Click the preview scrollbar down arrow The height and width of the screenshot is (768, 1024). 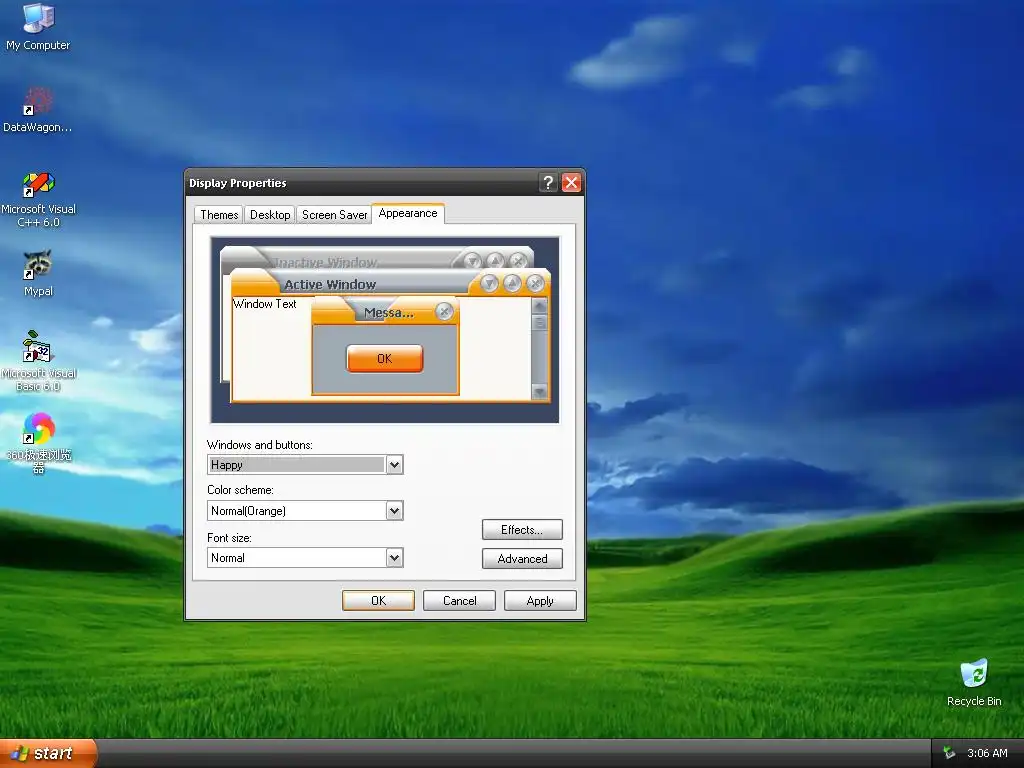pos(539,392)
